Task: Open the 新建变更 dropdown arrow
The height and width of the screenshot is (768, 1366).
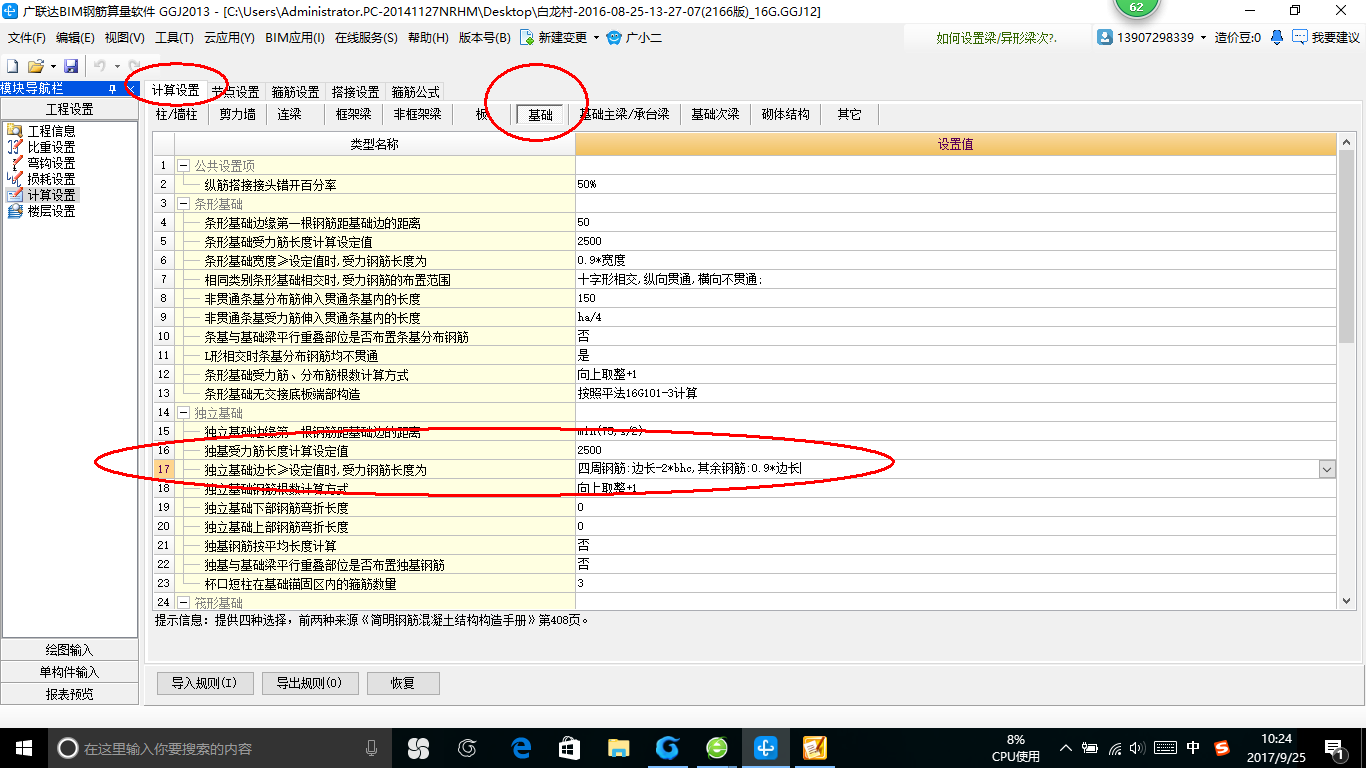Action: click(597, 38)
